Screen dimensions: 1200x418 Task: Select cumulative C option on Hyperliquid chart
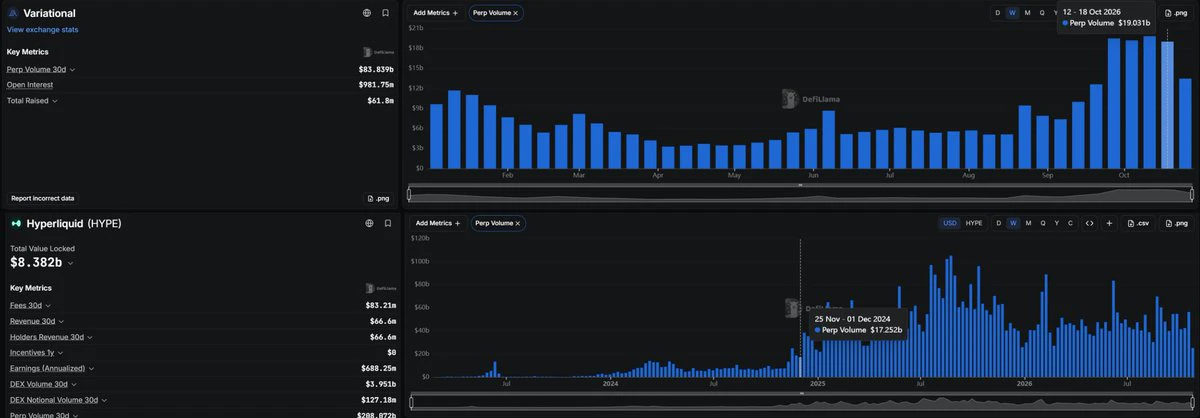click(x=1070, y=223)
